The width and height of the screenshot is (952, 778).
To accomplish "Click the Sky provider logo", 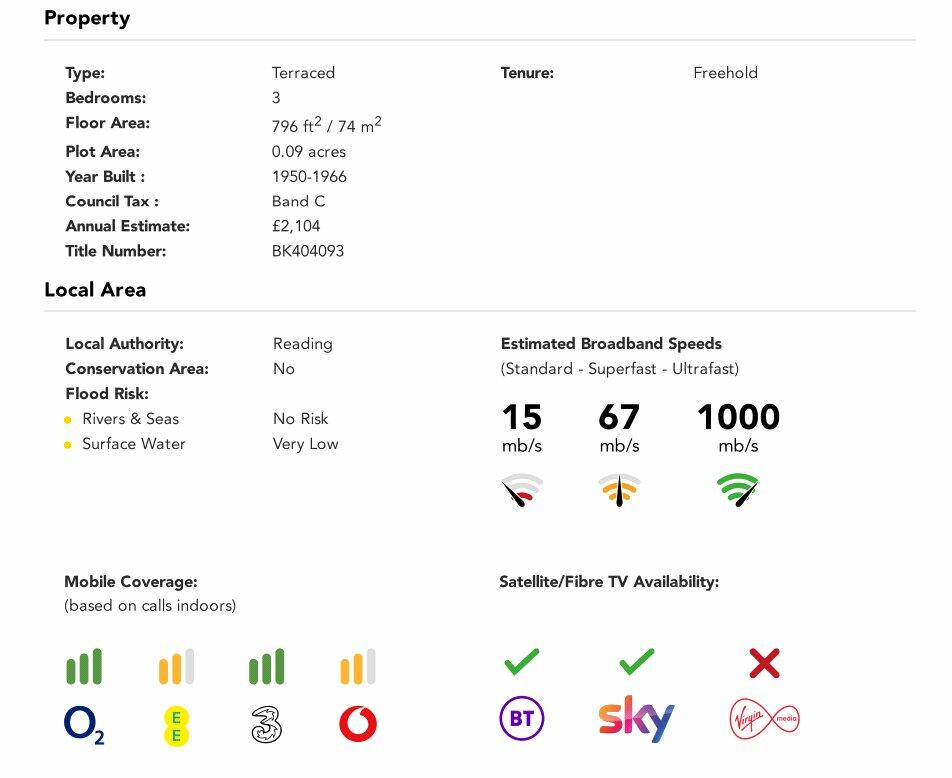I will tap(636, 719).
